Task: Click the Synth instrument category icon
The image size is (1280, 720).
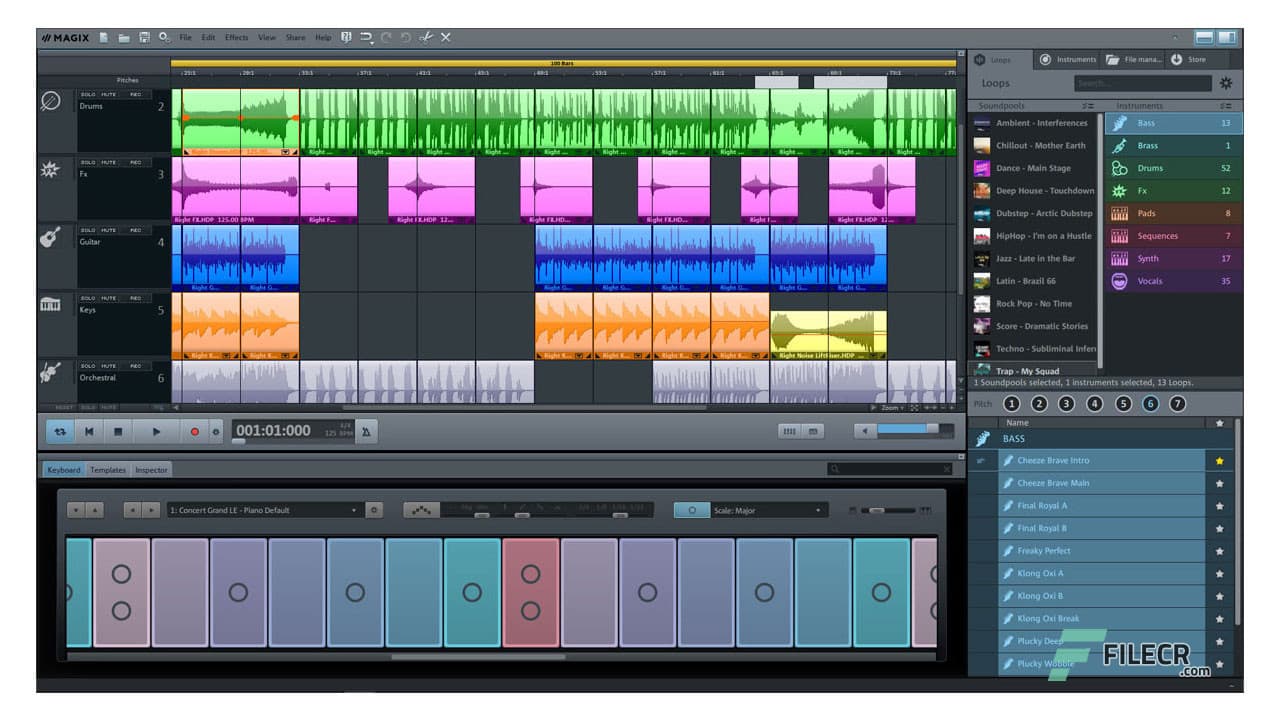Action: [x=1119, y=258]
